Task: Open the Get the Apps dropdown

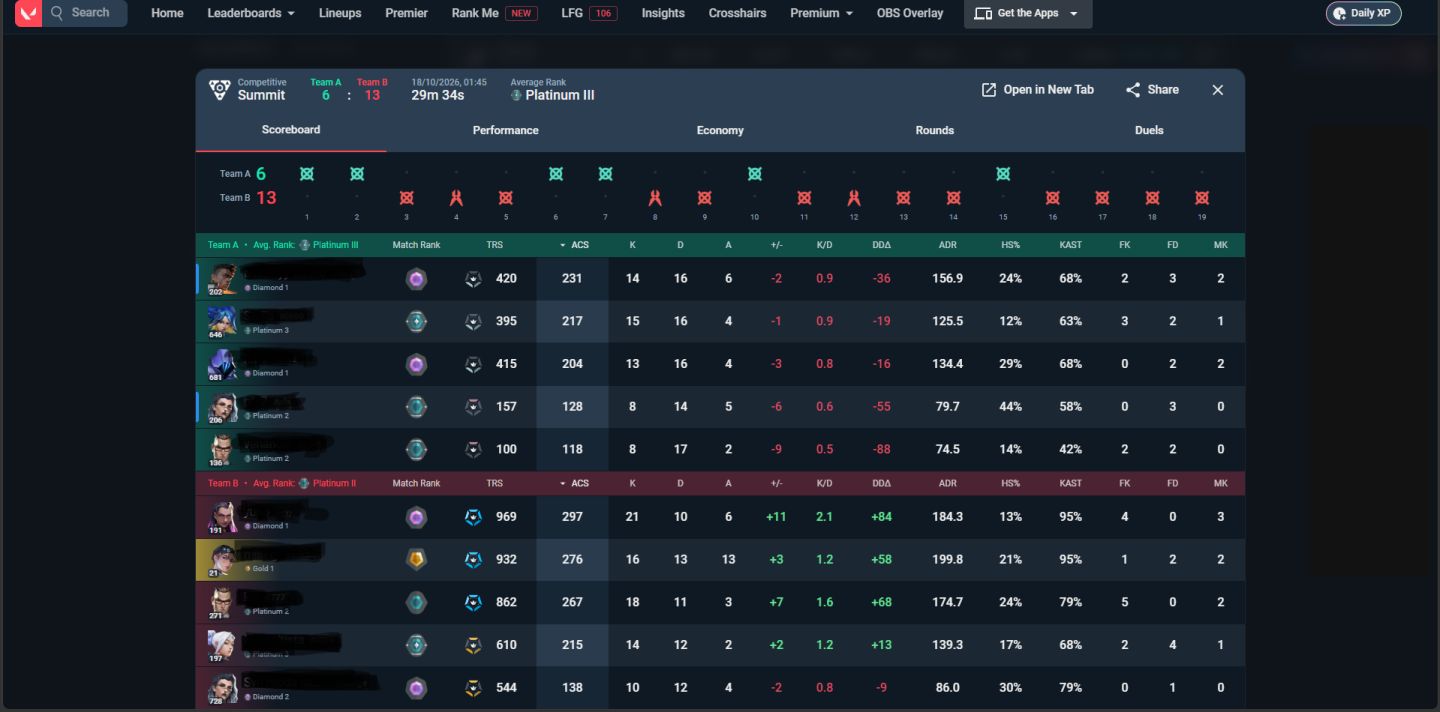Action: pos(1028,14)
